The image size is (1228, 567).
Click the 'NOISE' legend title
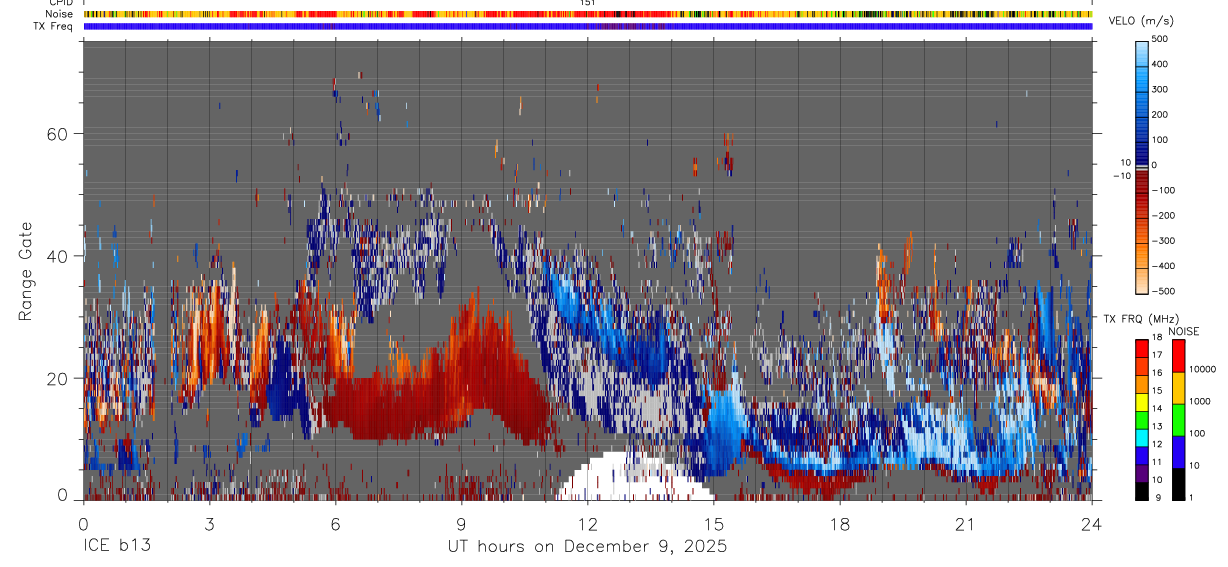(x=1184, y=331)
